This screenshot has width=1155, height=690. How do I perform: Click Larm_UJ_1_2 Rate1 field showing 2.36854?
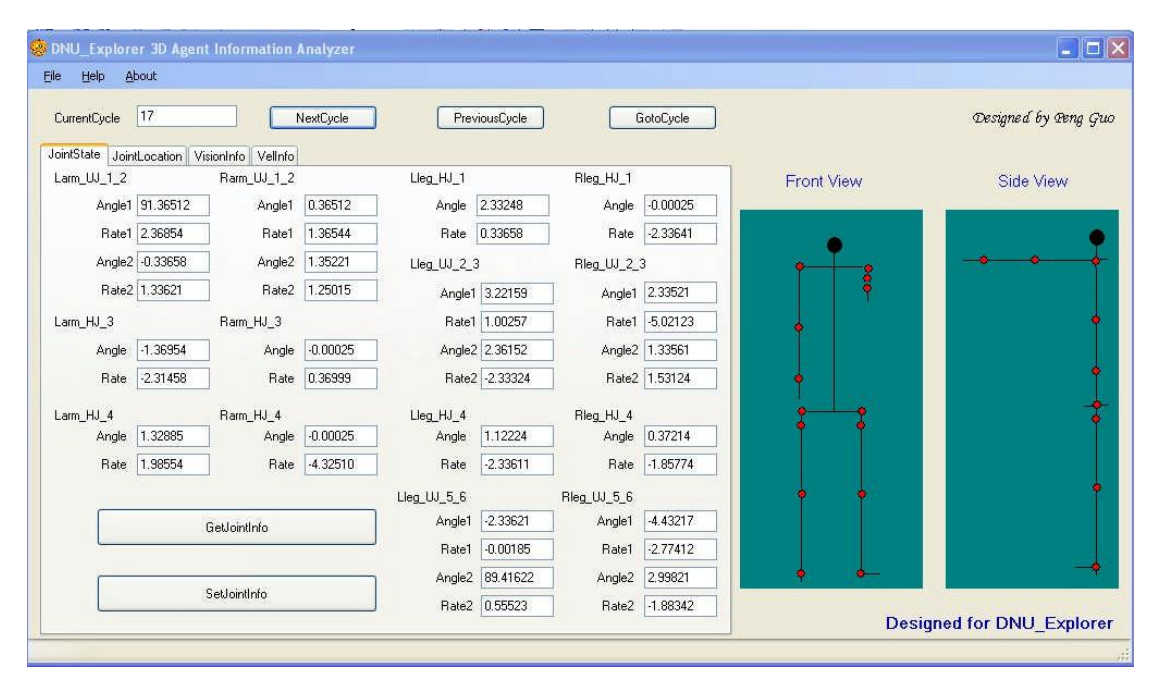pos(173,233)
